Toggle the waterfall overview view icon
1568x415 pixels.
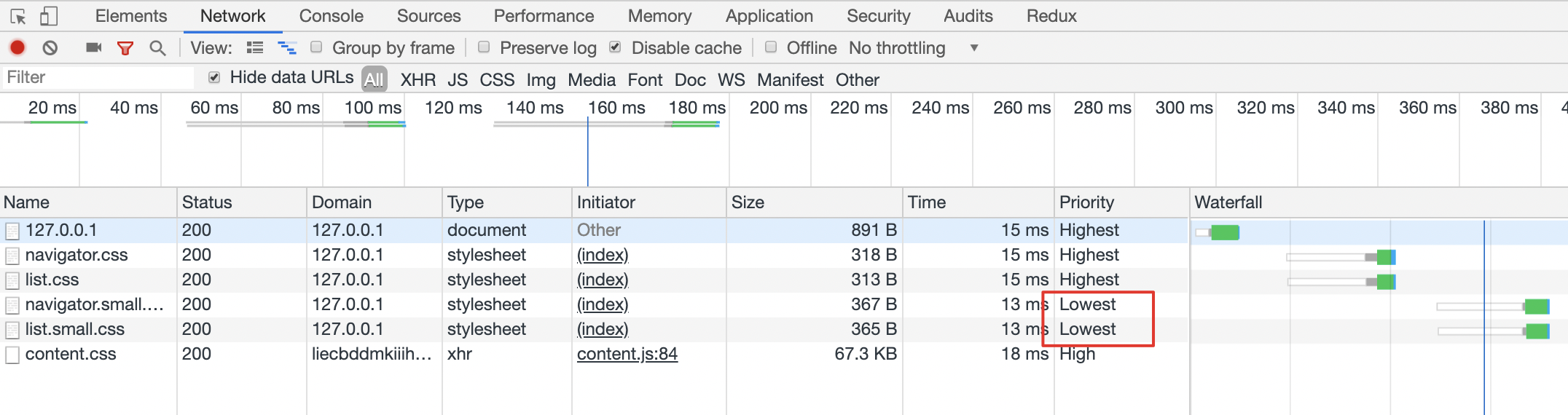[x=287, y=48]
